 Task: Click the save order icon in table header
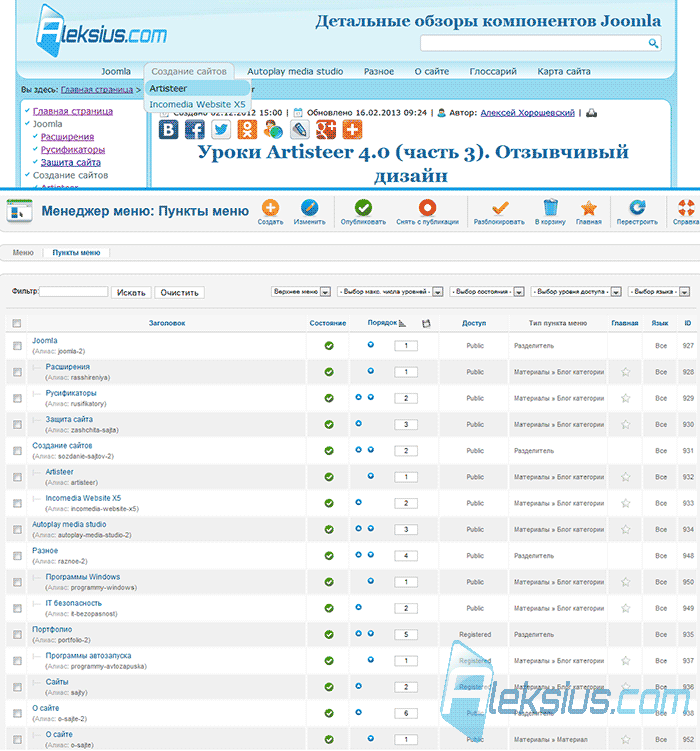click(x=426, y=324)
